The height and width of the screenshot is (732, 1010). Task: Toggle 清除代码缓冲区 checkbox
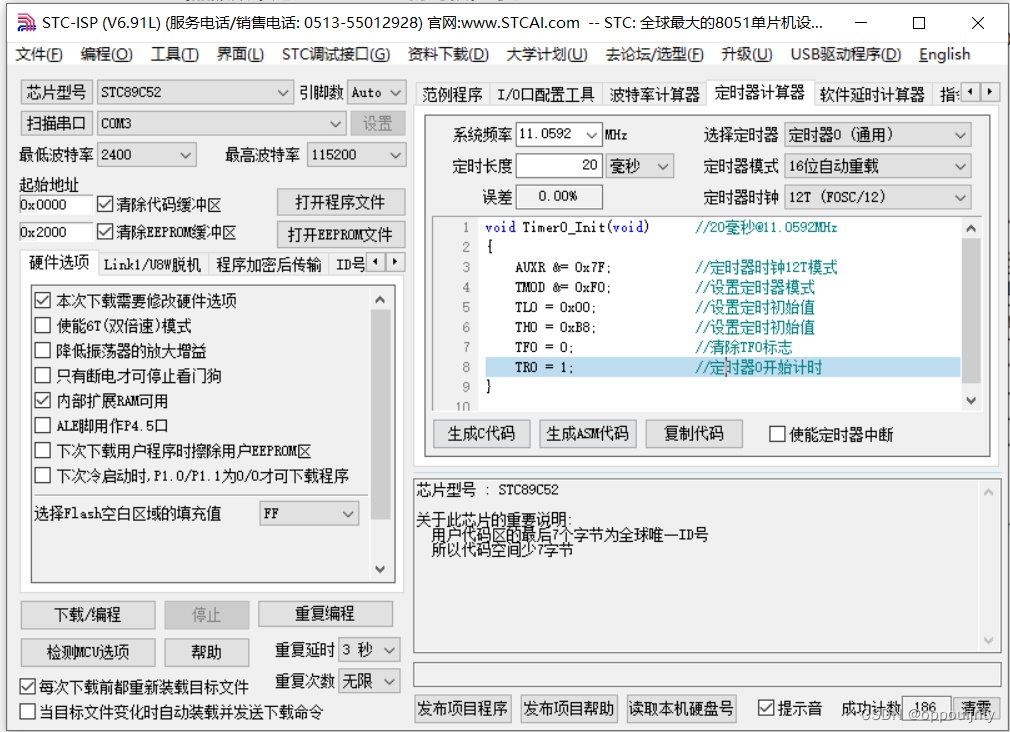[x=105, y=204]
